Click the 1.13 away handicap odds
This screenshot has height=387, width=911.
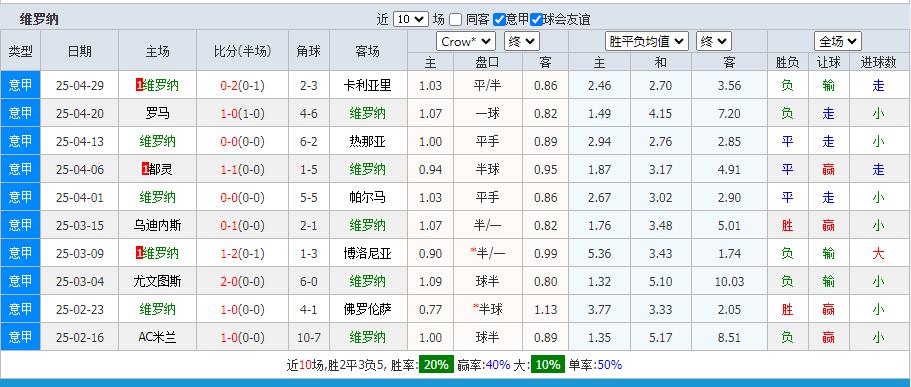[546, 309]
